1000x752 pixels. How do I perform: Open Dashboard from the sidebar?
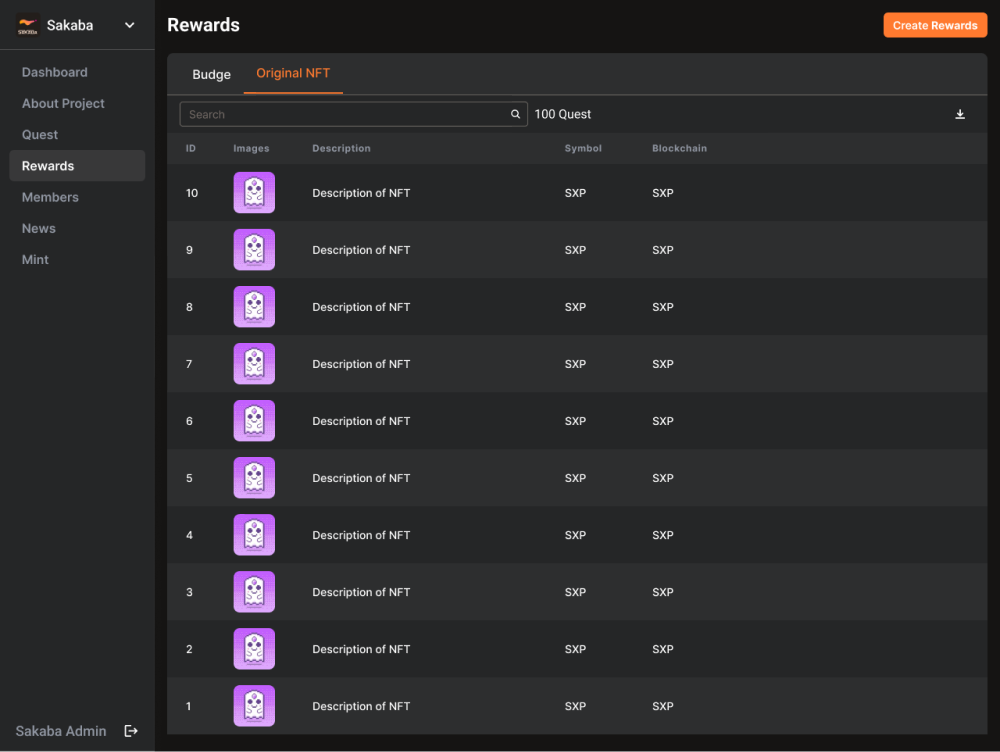(55, 72)
